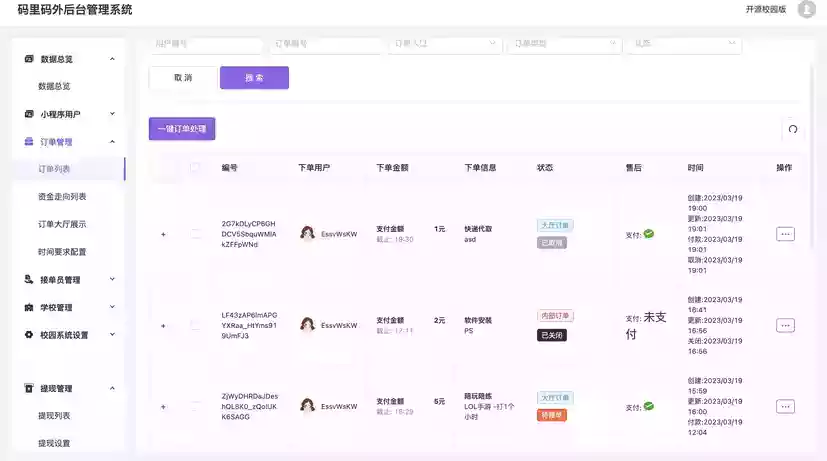Viewport: 827px width, 461px height.
Task: Click the 学校管理 sidebar icon
Action: click(x=29, y=307)
